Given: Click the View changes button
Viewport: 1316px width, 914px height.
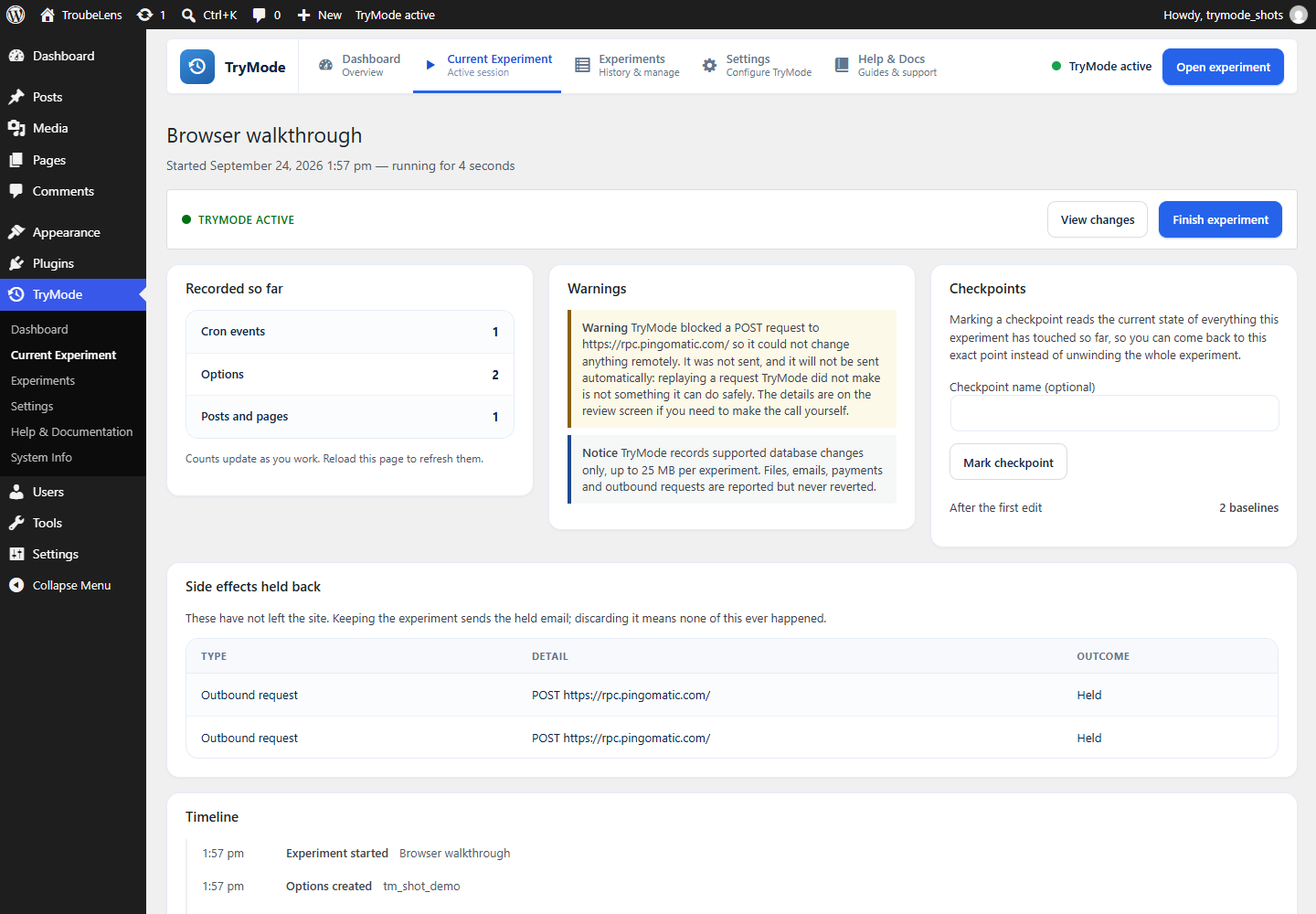Looking at the screenshot, I should pyautogui.click(x=1098, y=219).
